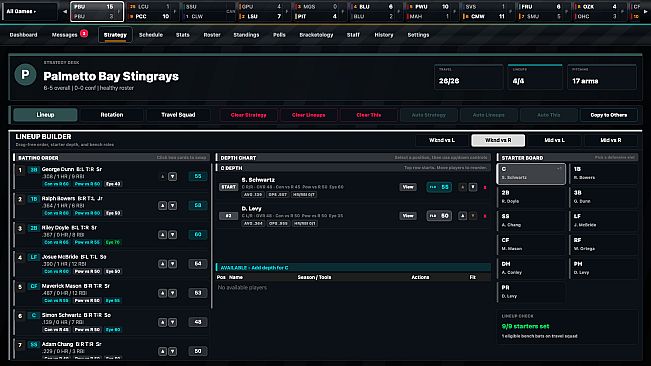Click the Clear Lineups button
Viewport: 651px width, 366px height.
click(308, 115)
